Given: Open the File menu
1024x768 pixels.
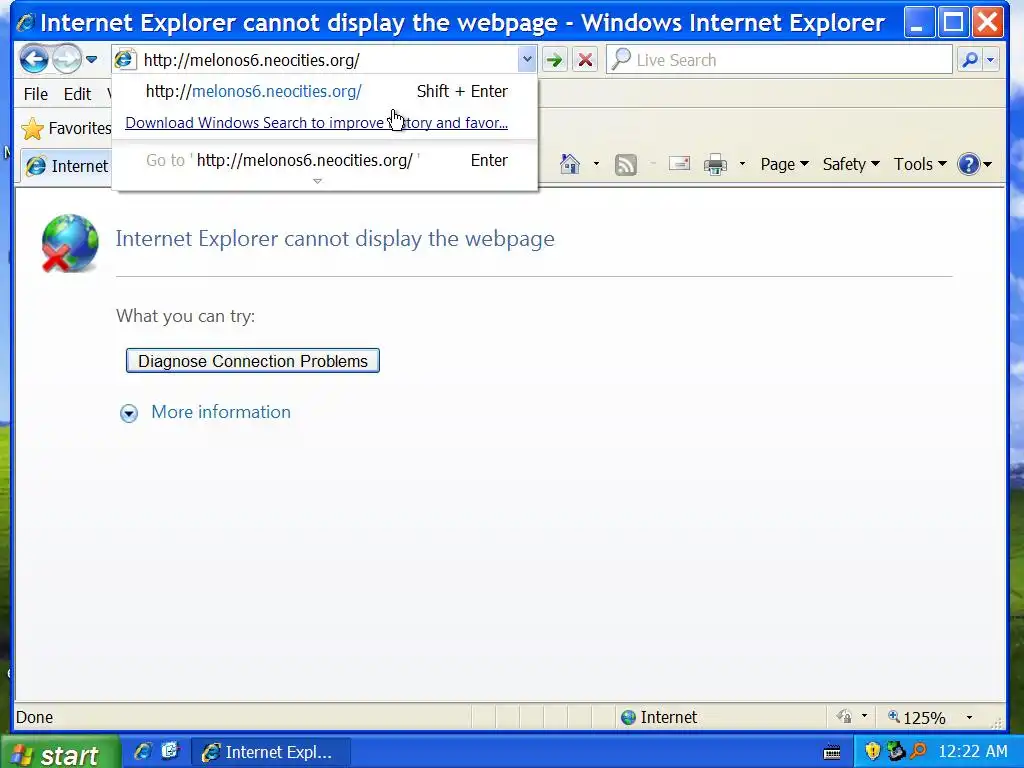Looking at the screenshot, I should [35, 94].
